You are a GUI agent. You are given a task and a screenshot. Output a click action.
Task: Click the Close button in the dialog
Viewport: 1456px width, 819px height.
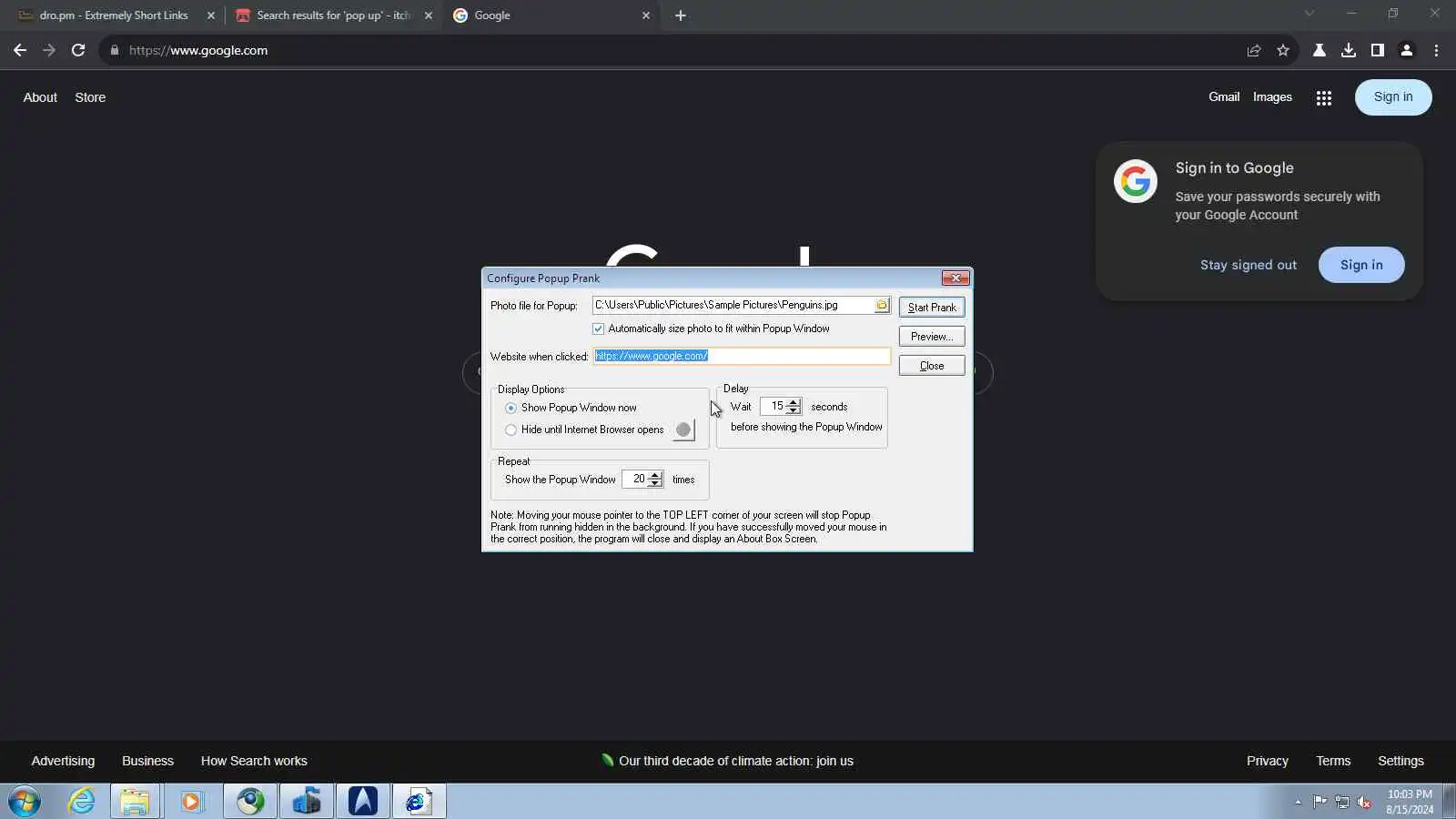point(932,366)
